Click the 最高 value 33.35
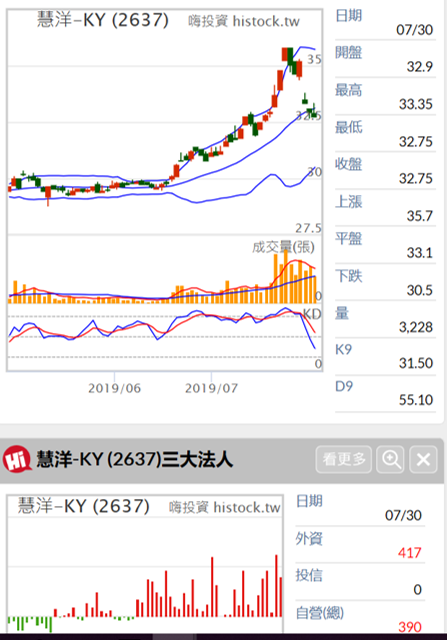The image size is (447, 640). 416,104
